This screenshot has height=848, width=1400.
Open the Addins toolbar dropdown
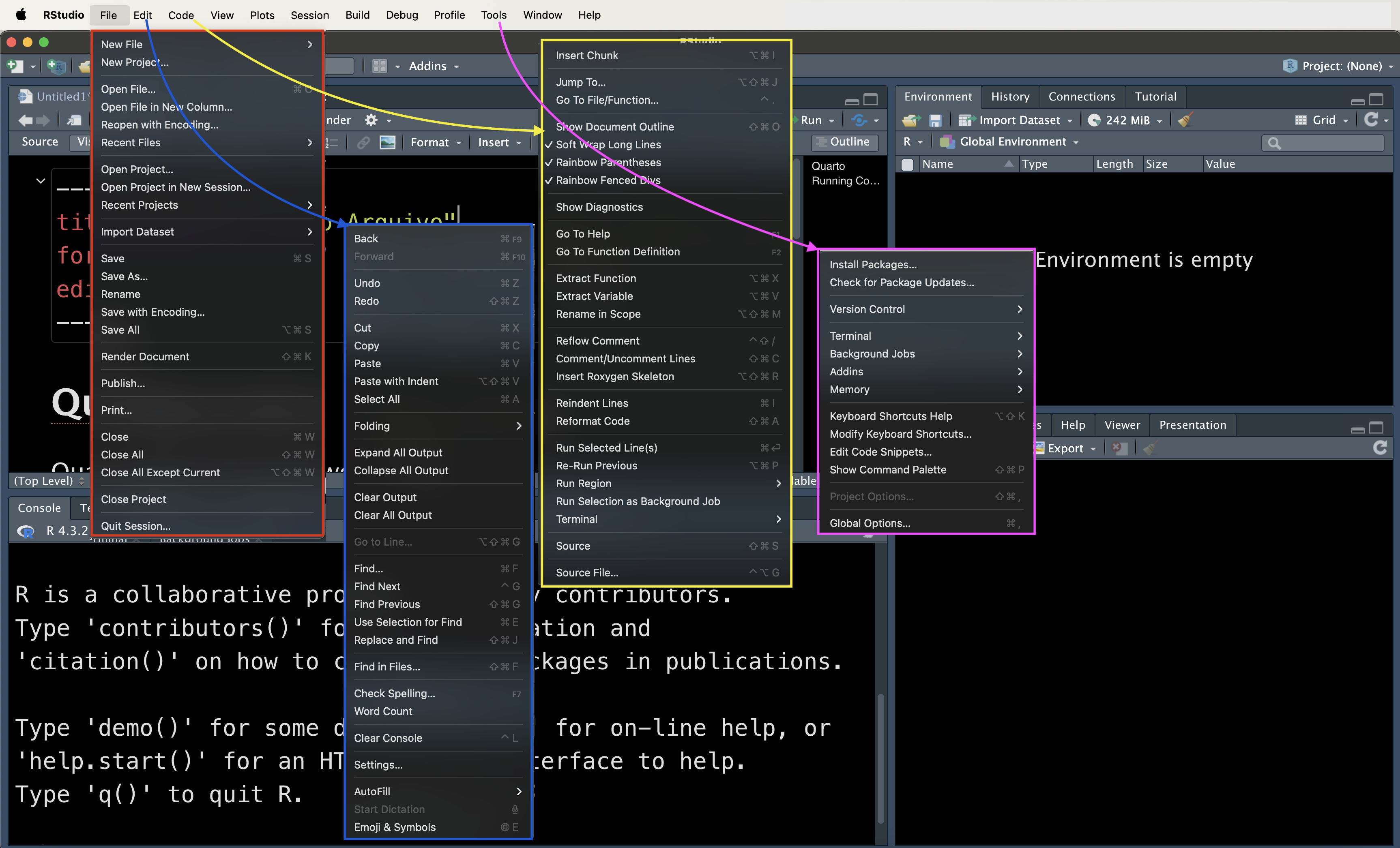coord(434,66)
